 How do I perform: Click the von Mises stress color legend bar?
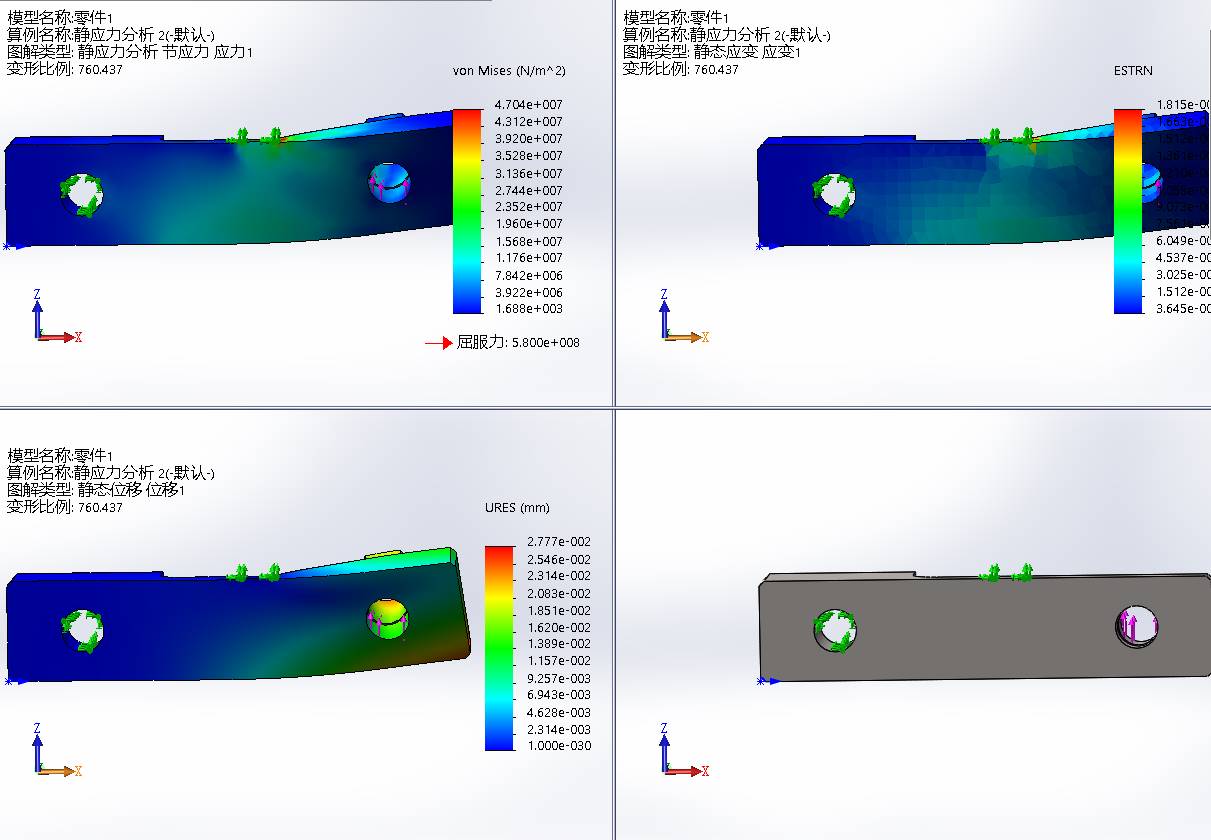pos(467,210)
